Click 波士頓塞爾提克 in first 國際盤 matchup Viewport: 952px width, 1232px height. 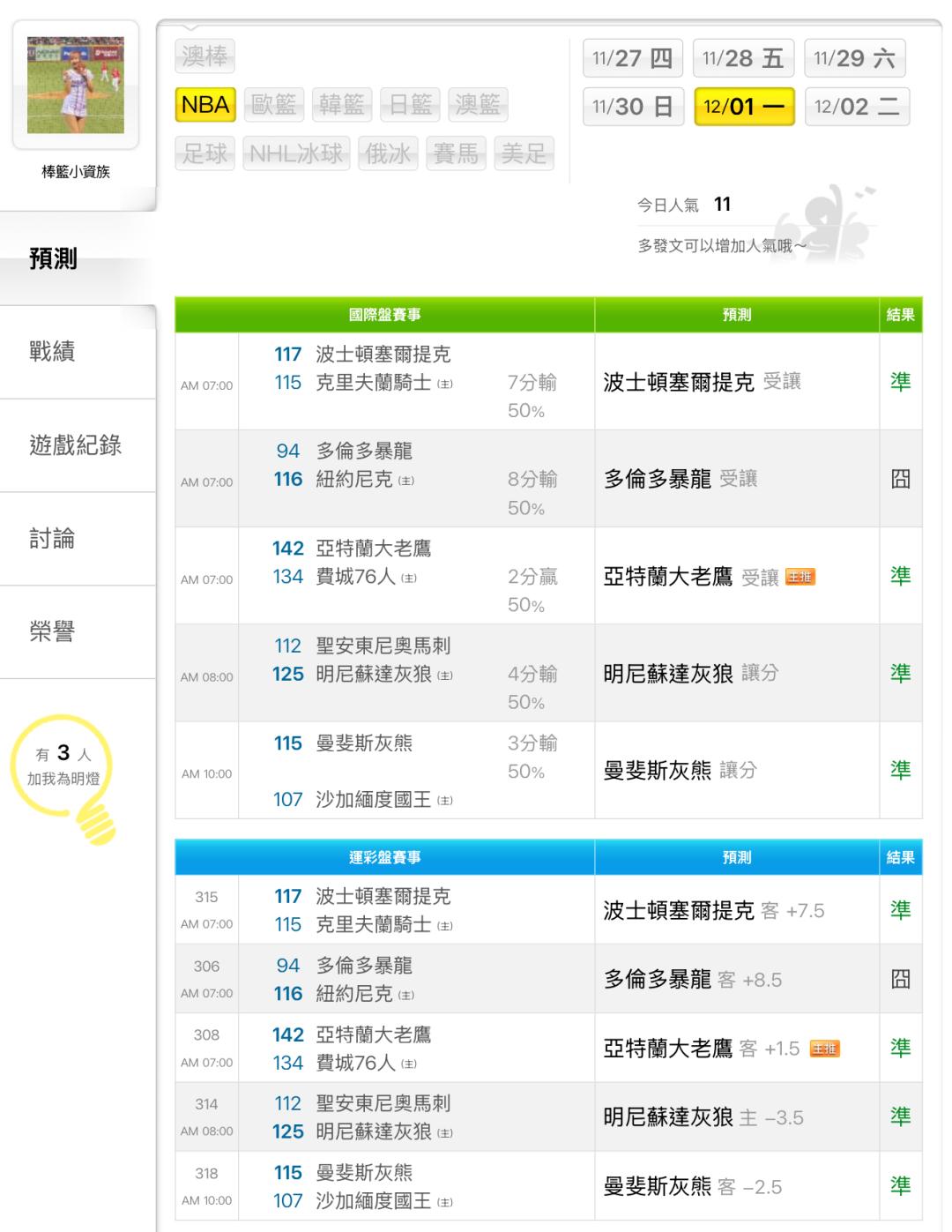(x=383, y=355)
